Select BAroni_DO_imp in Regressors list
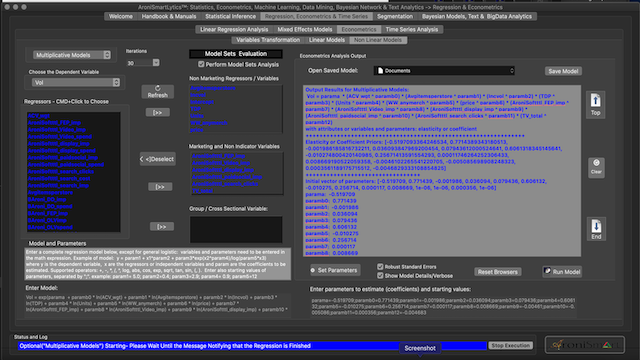 (47, 199)
